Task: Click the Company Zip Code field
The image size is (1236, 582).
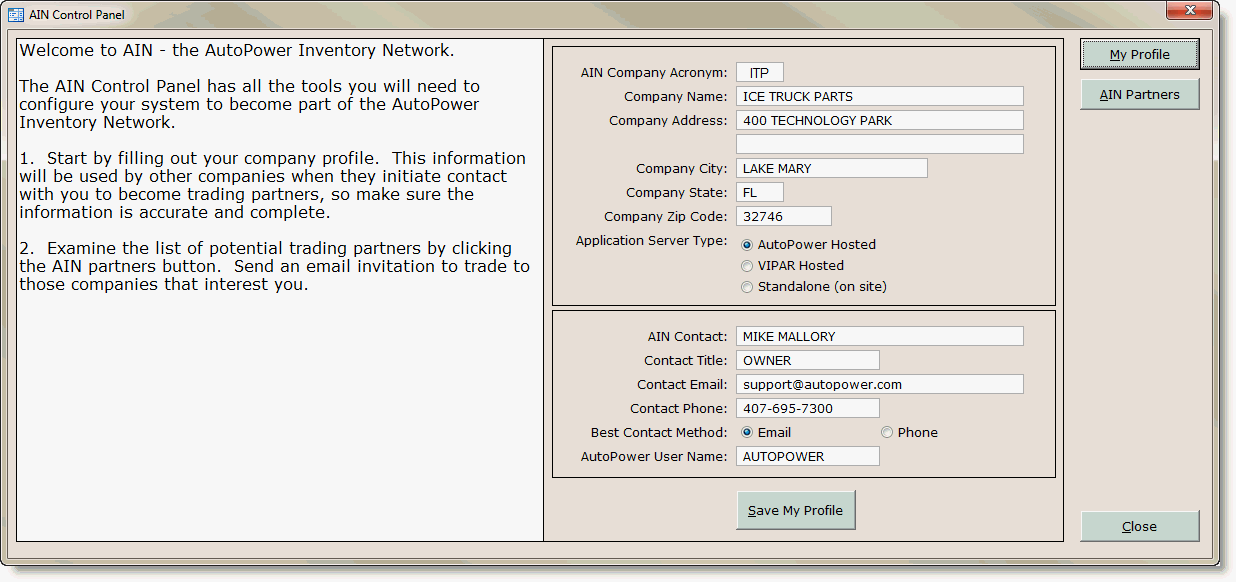Action: click(784, 217)
